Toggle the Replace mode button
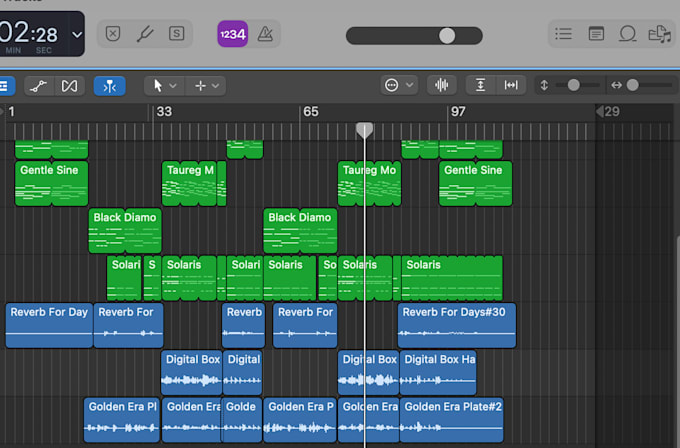 coord(113,33)
